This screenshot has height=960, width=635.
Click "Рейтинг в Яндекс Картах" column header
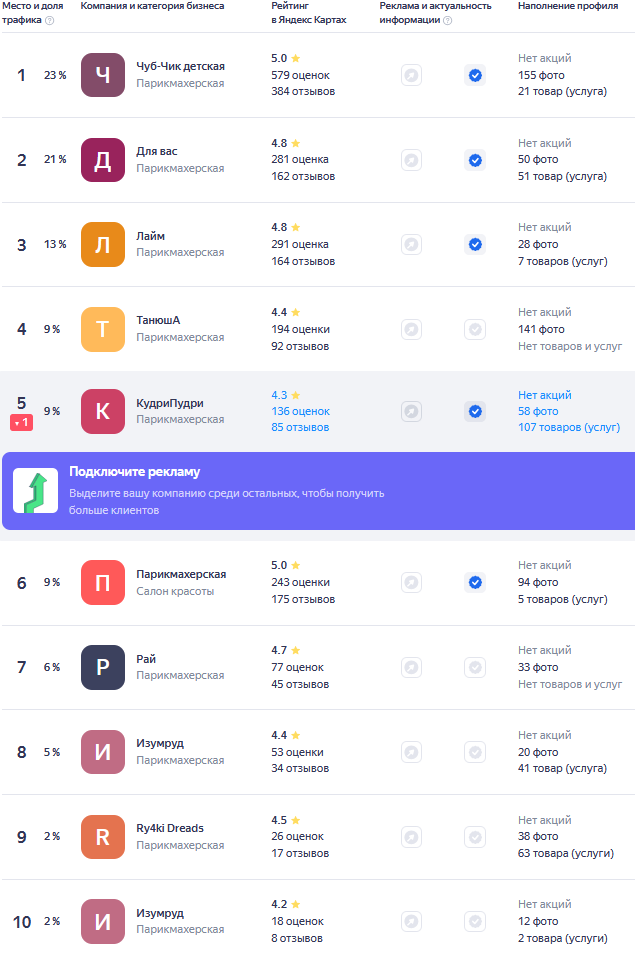click(308, 13)
